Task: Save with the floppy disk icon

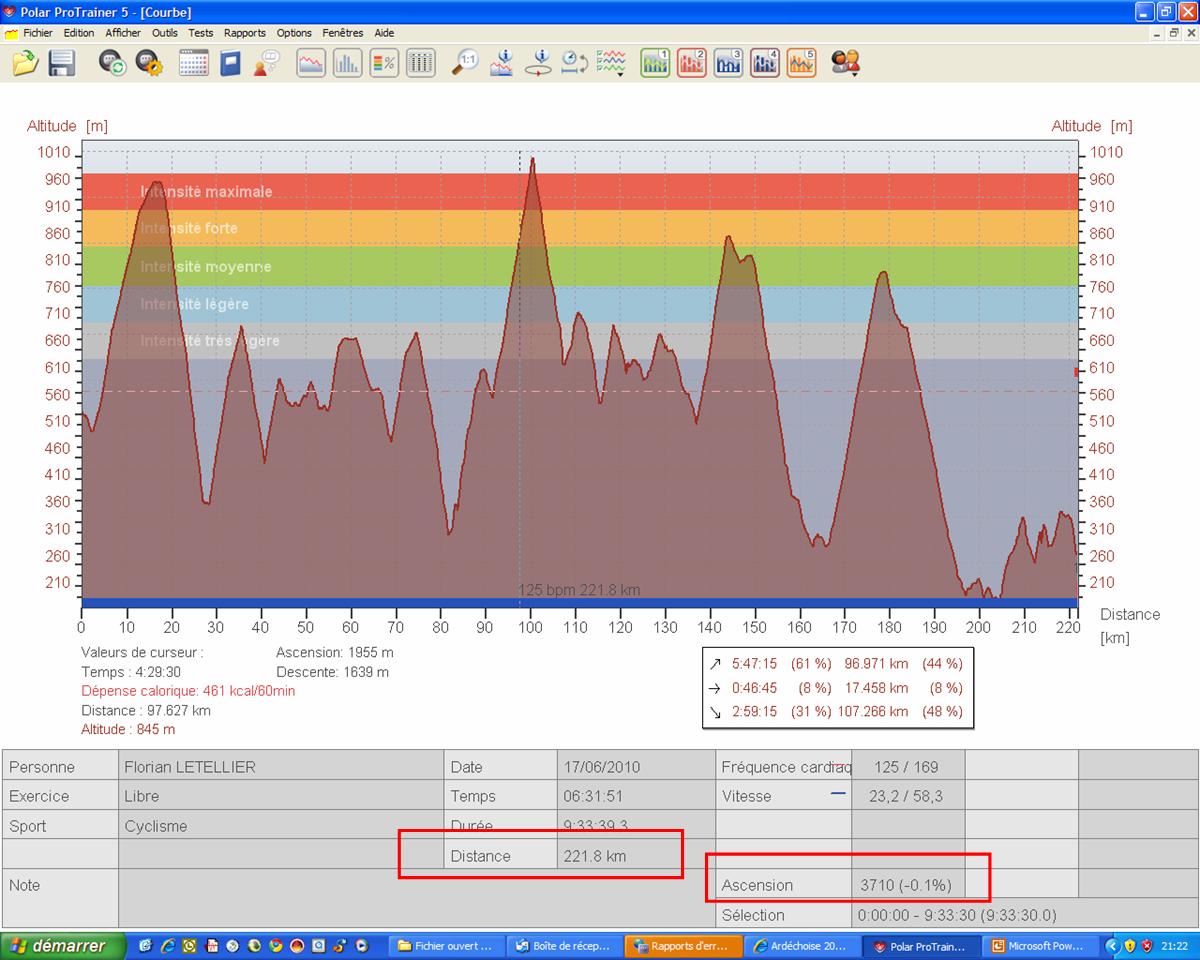Action: [x=62, y=63]
